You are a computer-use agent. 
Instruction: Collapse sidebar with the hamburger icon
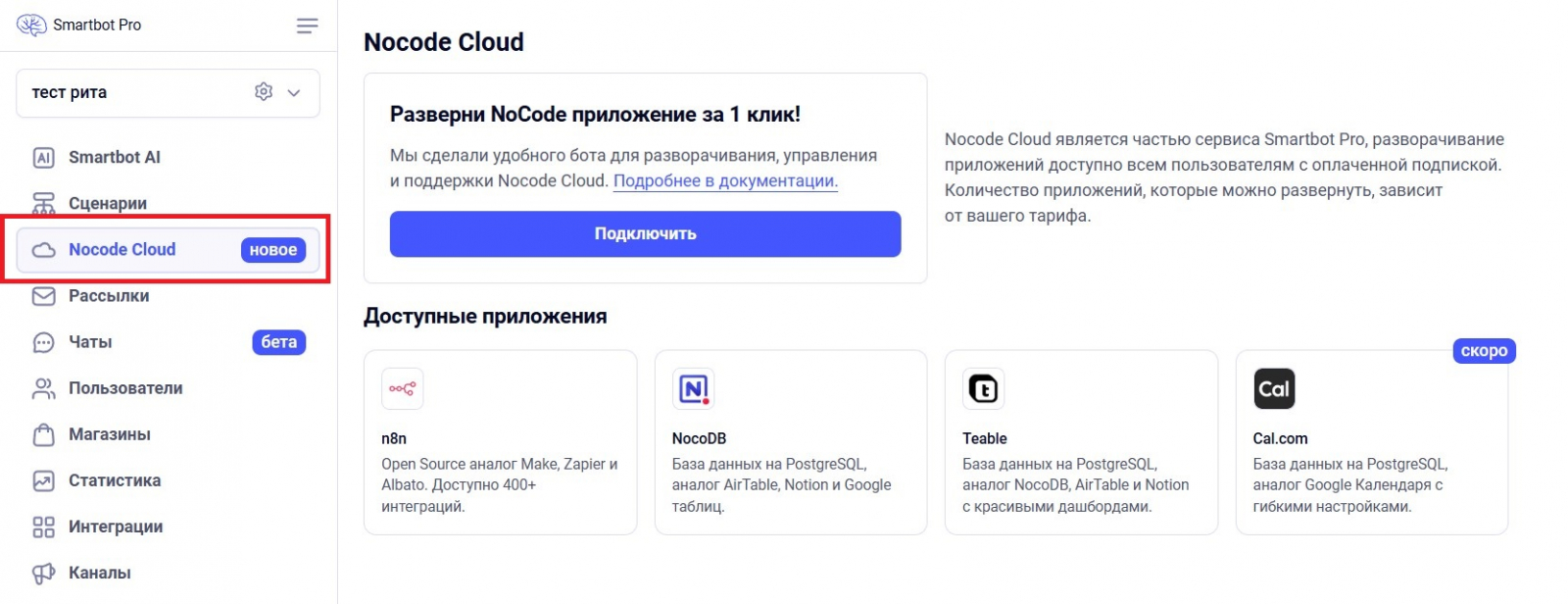[x=307, y=25]
